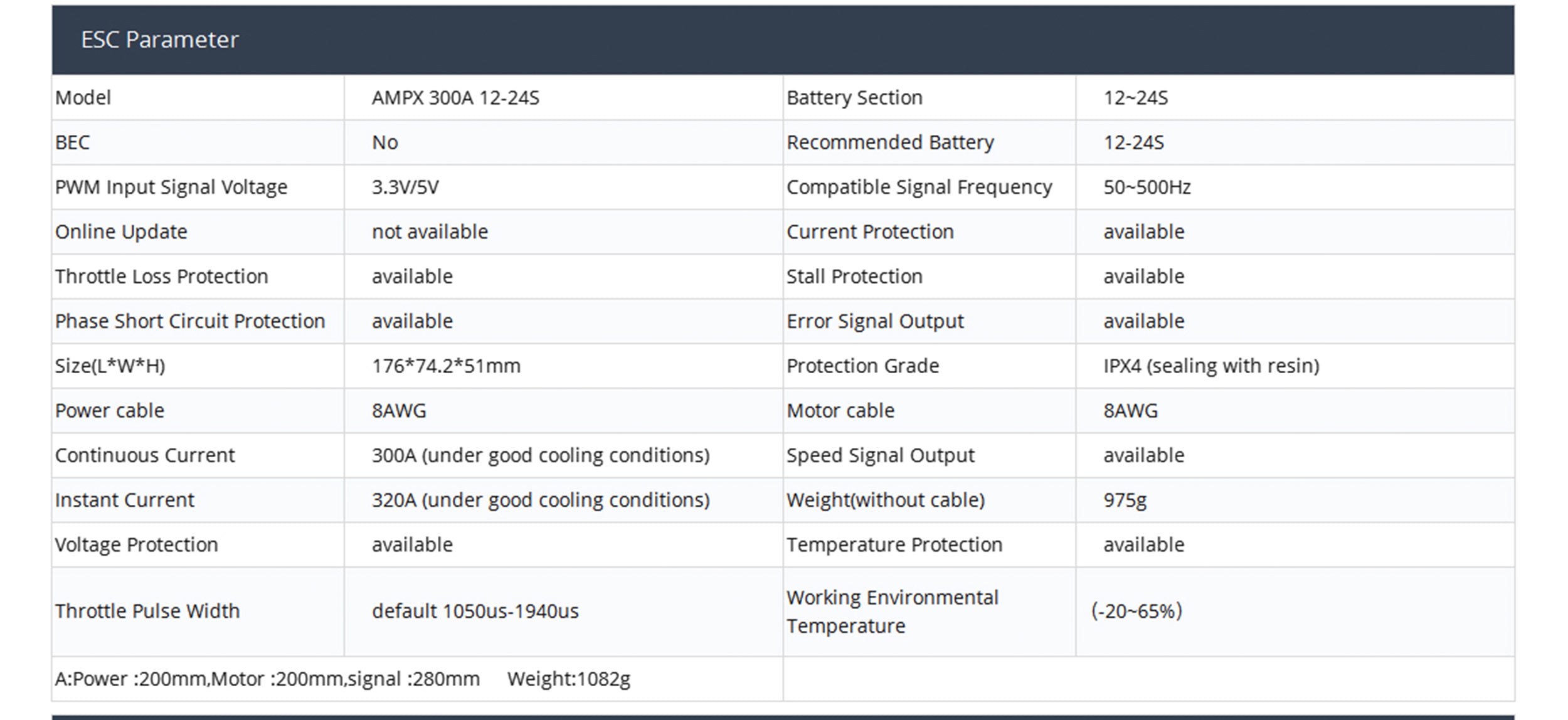Select the 50~500Hz frequency value
The height and width of the screenshot is (720, 1568).
click(x=1147, y=187)
